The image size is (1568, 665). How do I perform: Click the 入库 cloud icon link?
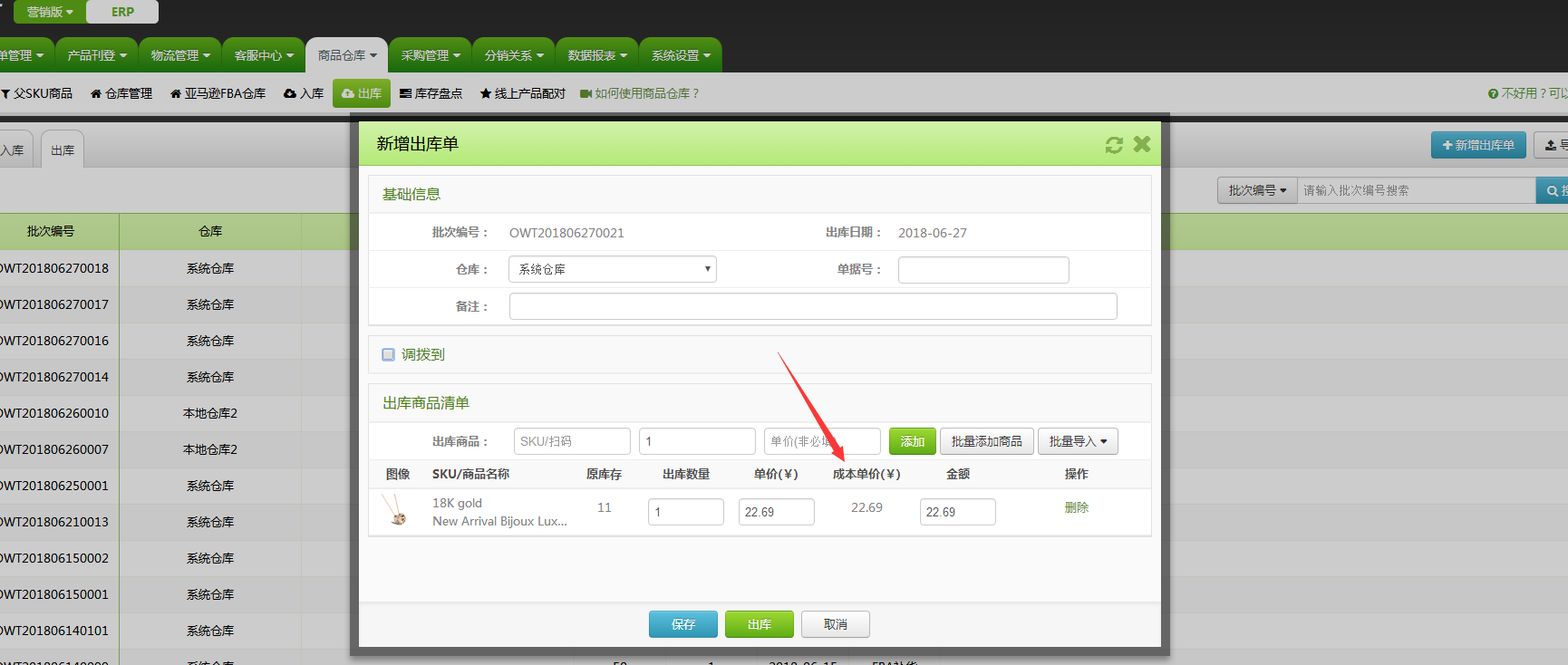304,93
